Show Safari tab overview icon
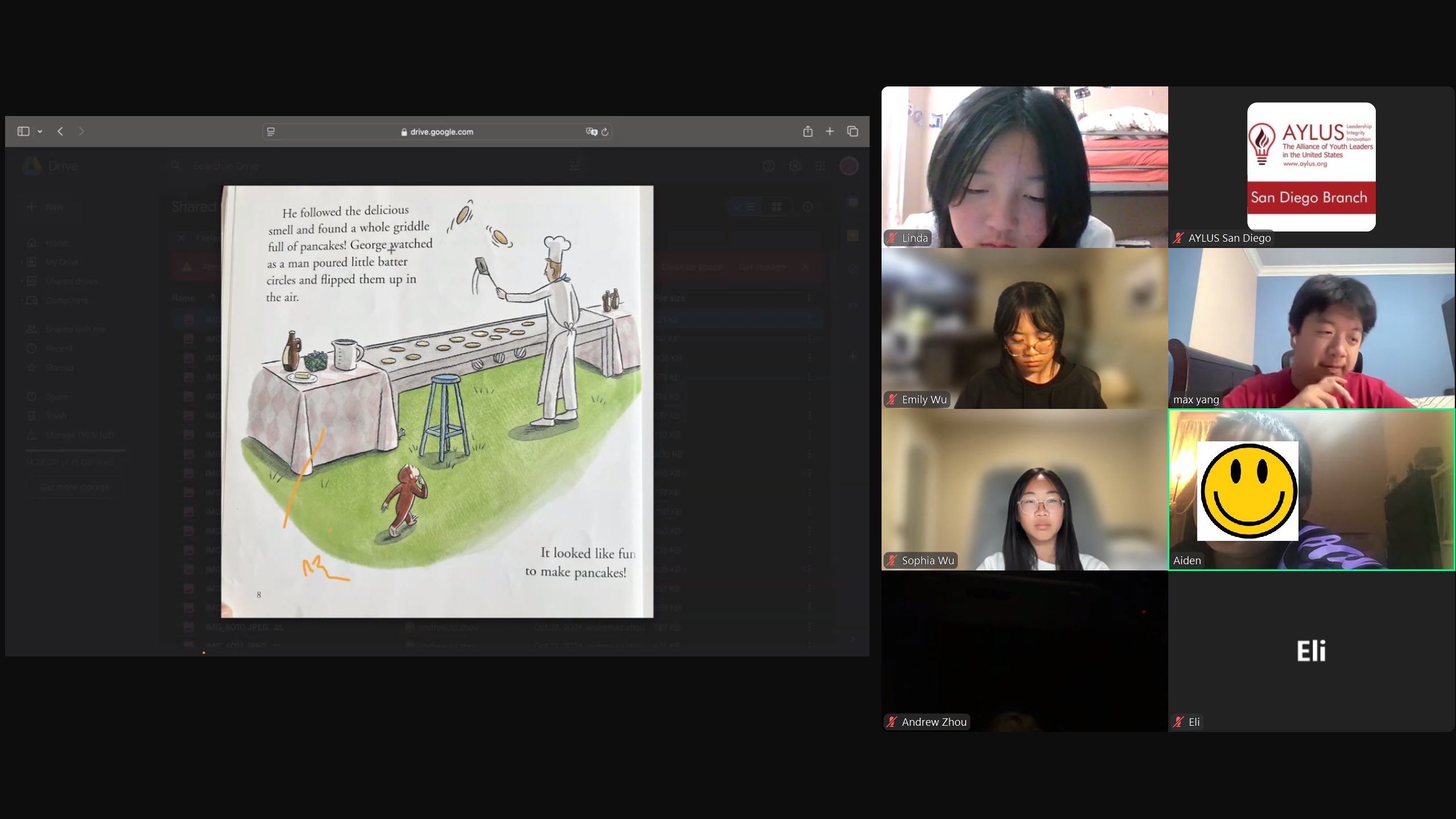The width and height of the screenshot is (1456, 819). point(853,131)
